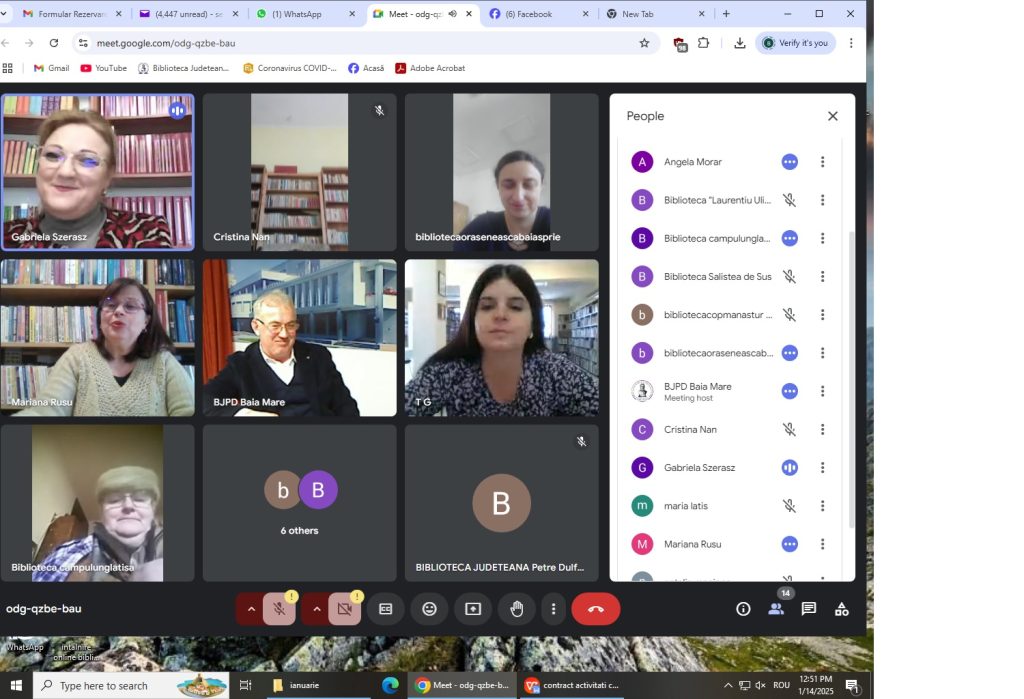Open the meeting details info icon
The height and width of the screenshot is (699, 1024).
(743, 609)
